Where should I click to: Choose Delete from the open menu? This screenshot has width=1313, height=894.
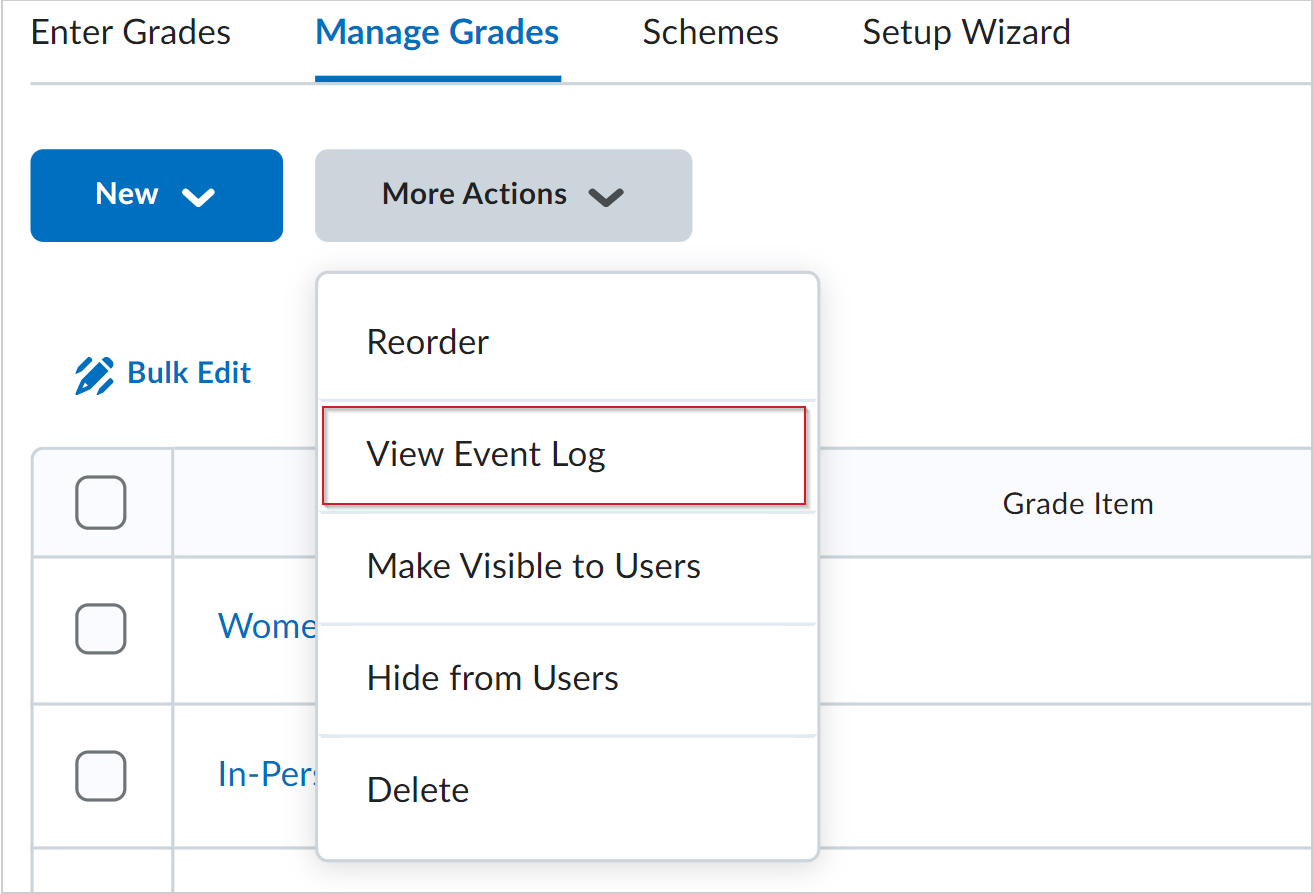tap(418, 789)
